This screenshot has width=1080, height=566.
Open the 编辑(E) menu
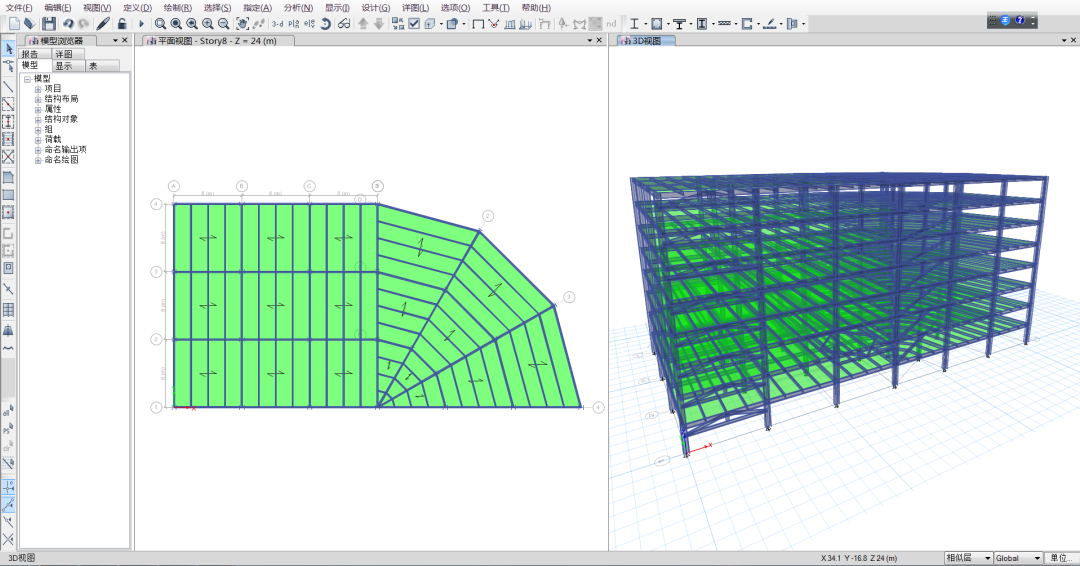point(58,8)
